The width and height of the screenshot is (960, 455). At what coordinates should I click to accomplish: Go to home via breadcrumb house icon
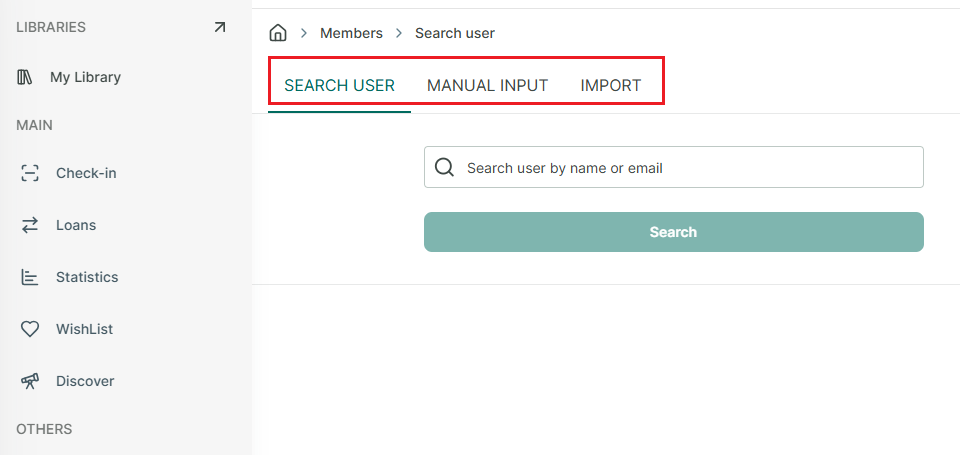[278, 33]
